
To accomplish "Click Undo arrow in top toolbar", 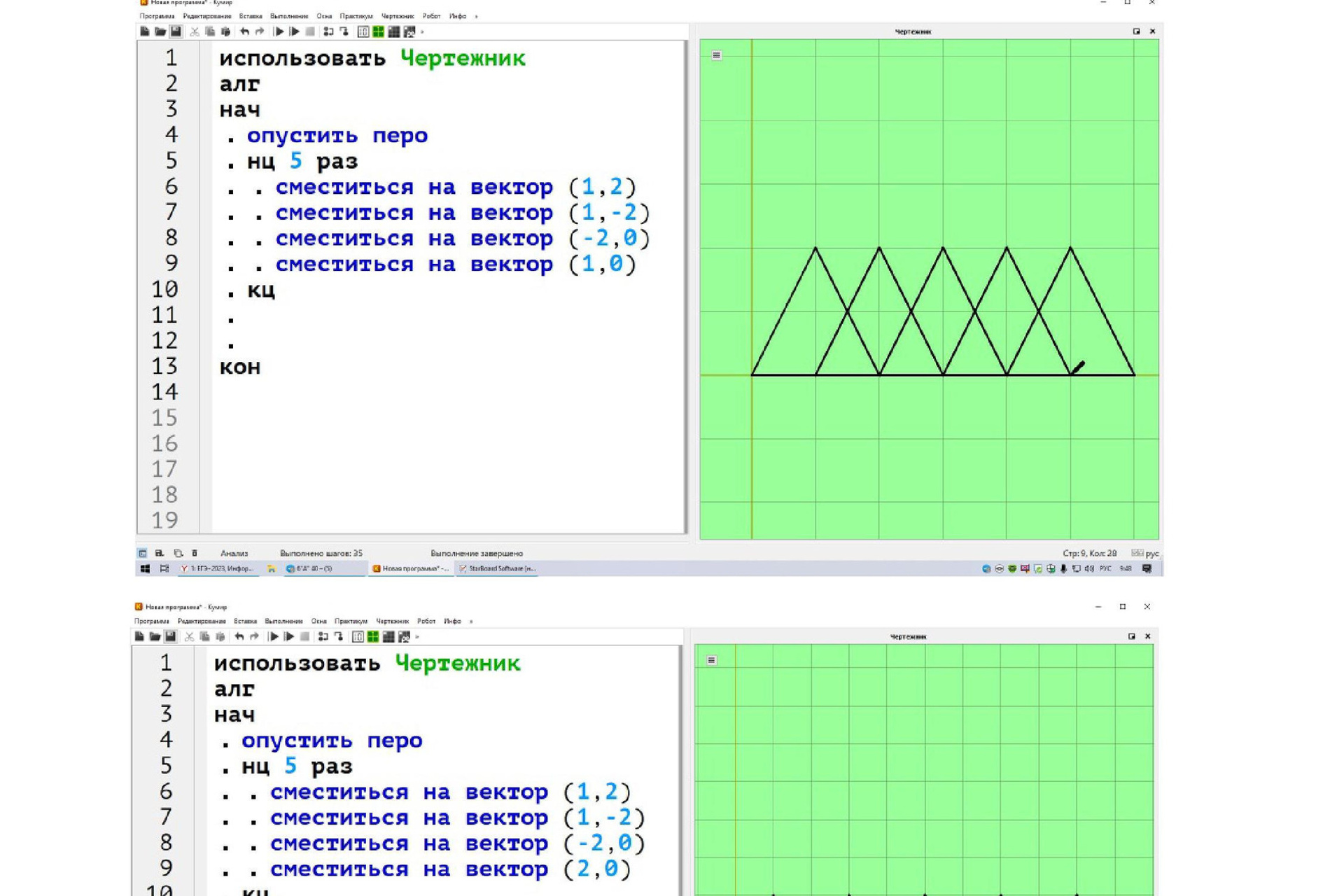I will 244,31.
